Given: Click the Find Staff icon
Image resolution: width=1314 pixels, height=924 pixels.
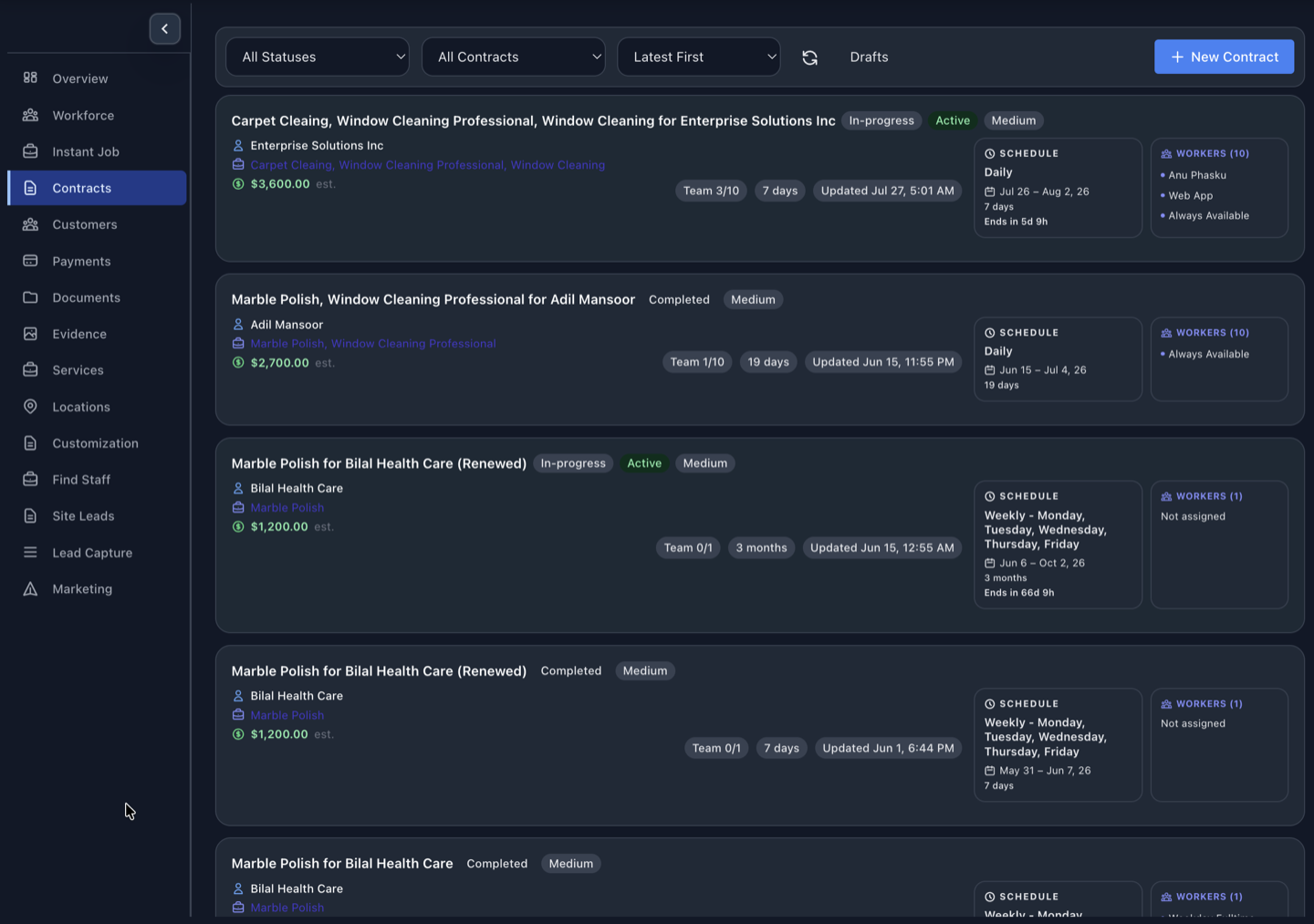Looking at the screenshot, I should click(30, 480).
